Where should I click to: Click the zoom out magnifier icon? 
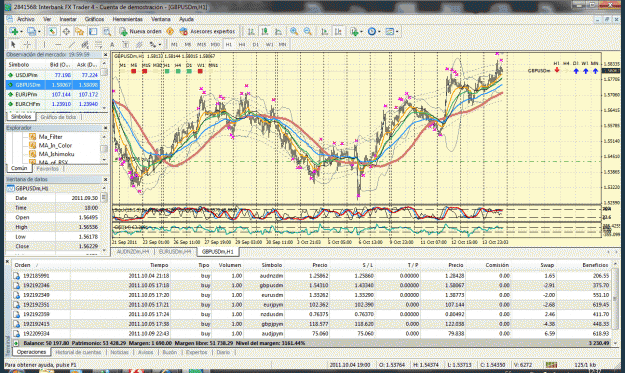(307, 31)
